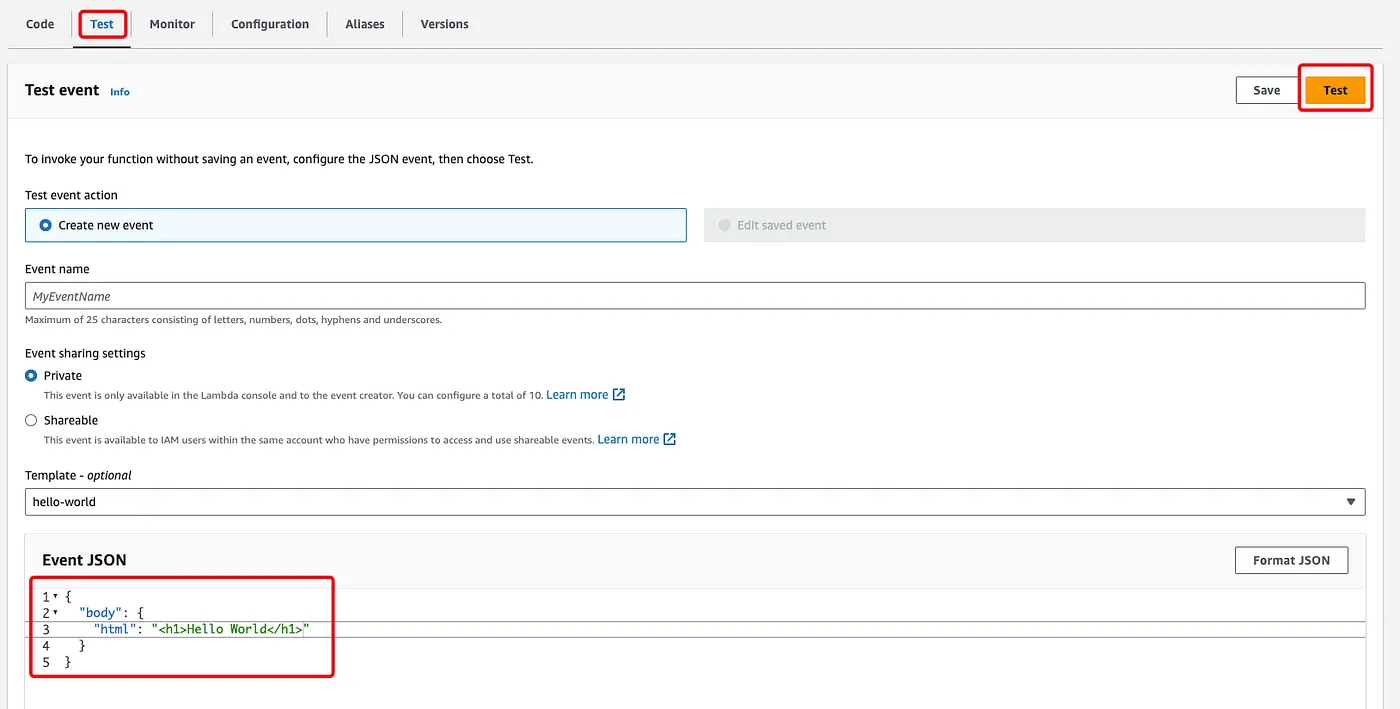Switch to the Monitor tab

[172, 24]
